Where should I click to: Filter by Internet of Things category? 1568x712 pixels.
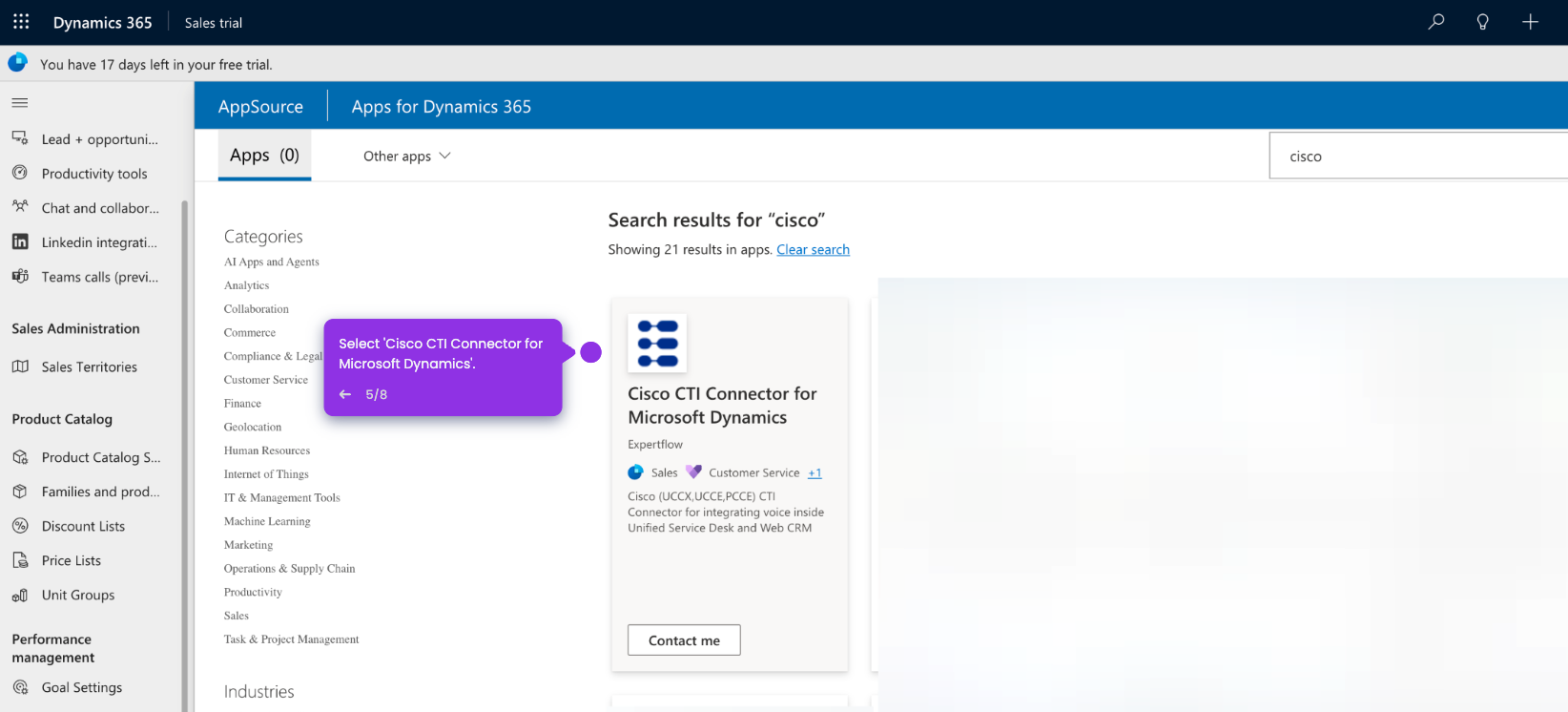click(266, 474)
